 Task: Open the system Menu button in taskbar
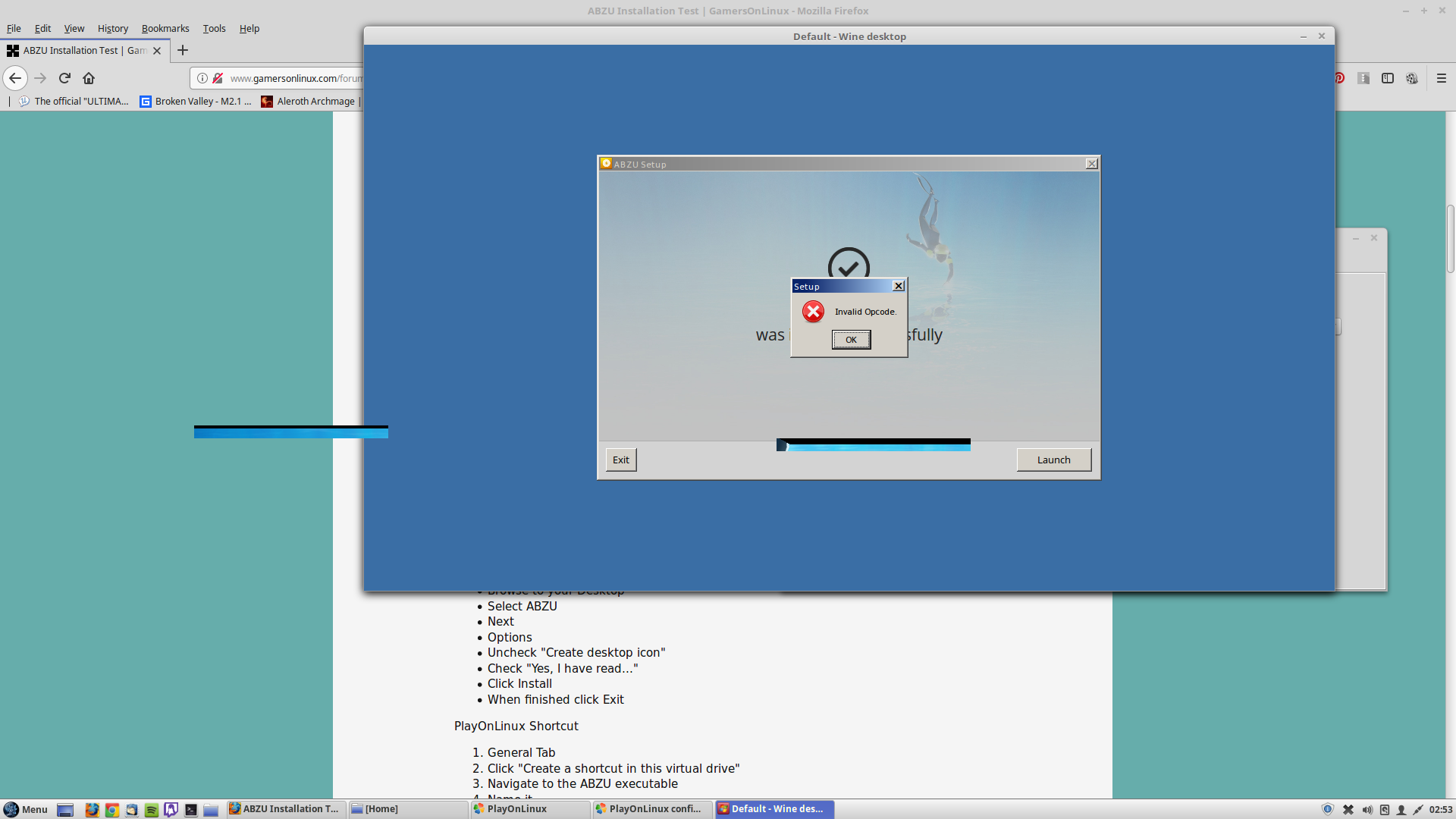pos(26,809)
